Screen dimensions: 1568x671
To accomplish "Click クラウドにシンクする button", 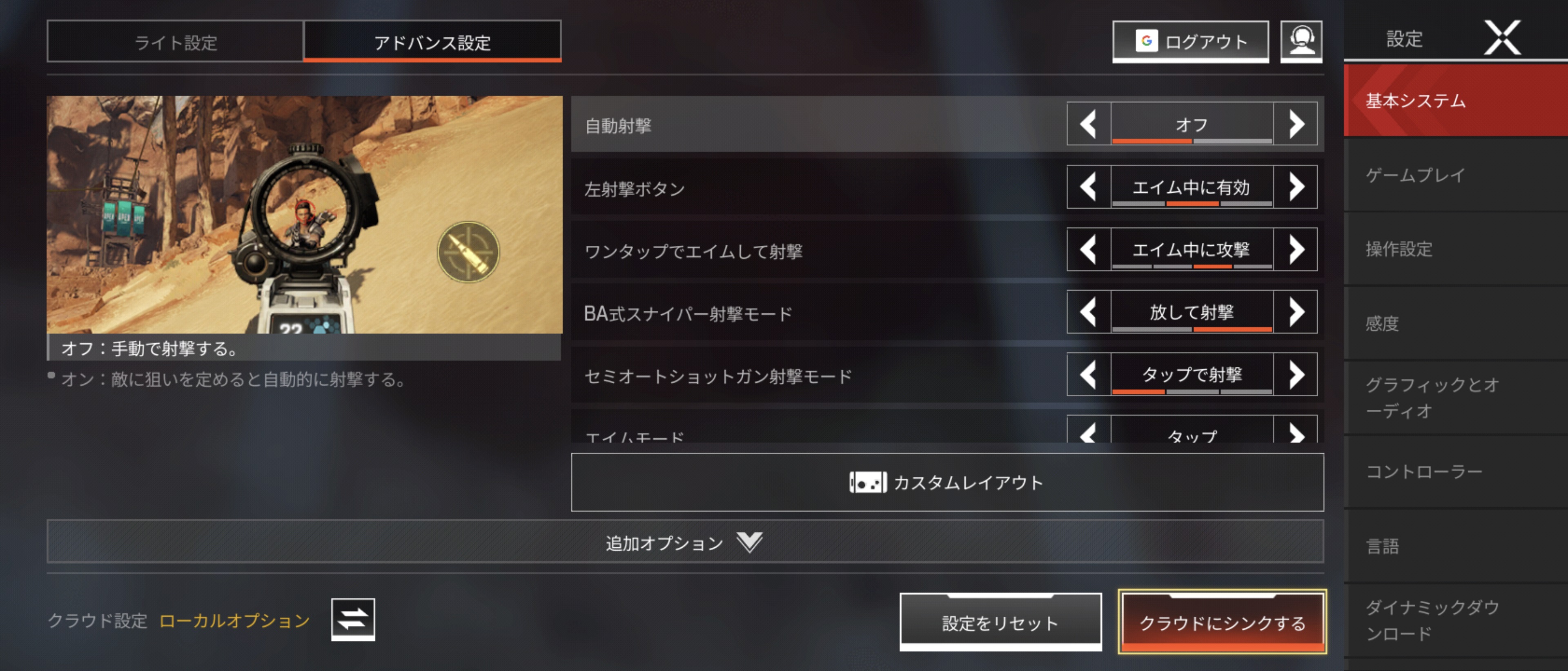I will [x=1222, y=622].
